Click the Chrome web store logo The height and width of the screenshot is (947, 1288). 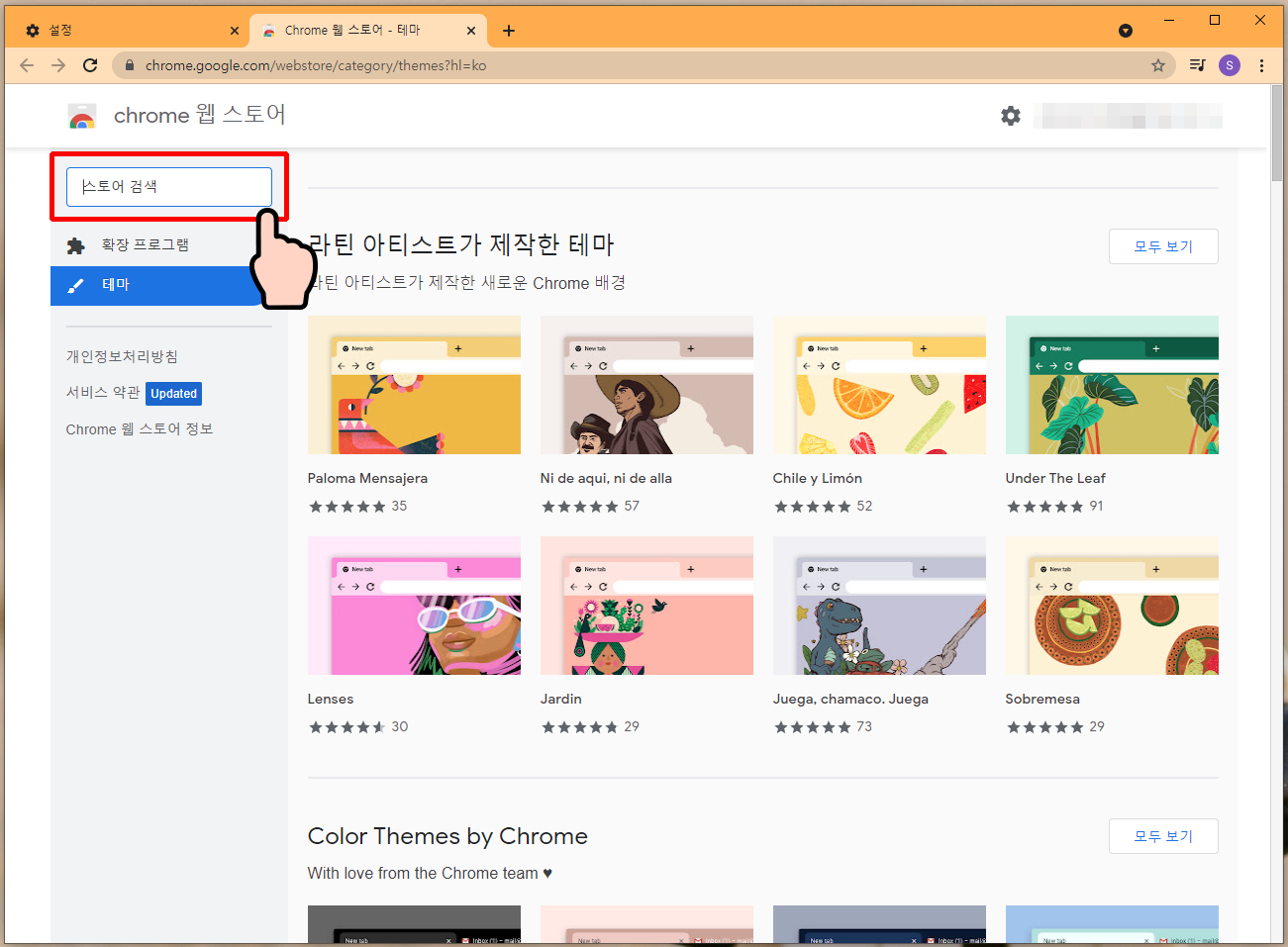[82, 116]
